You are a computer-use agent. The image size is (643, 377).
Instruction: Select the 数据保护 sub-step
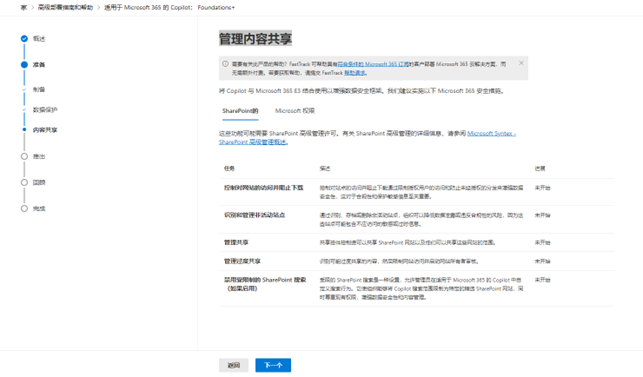tap(45, 110)
